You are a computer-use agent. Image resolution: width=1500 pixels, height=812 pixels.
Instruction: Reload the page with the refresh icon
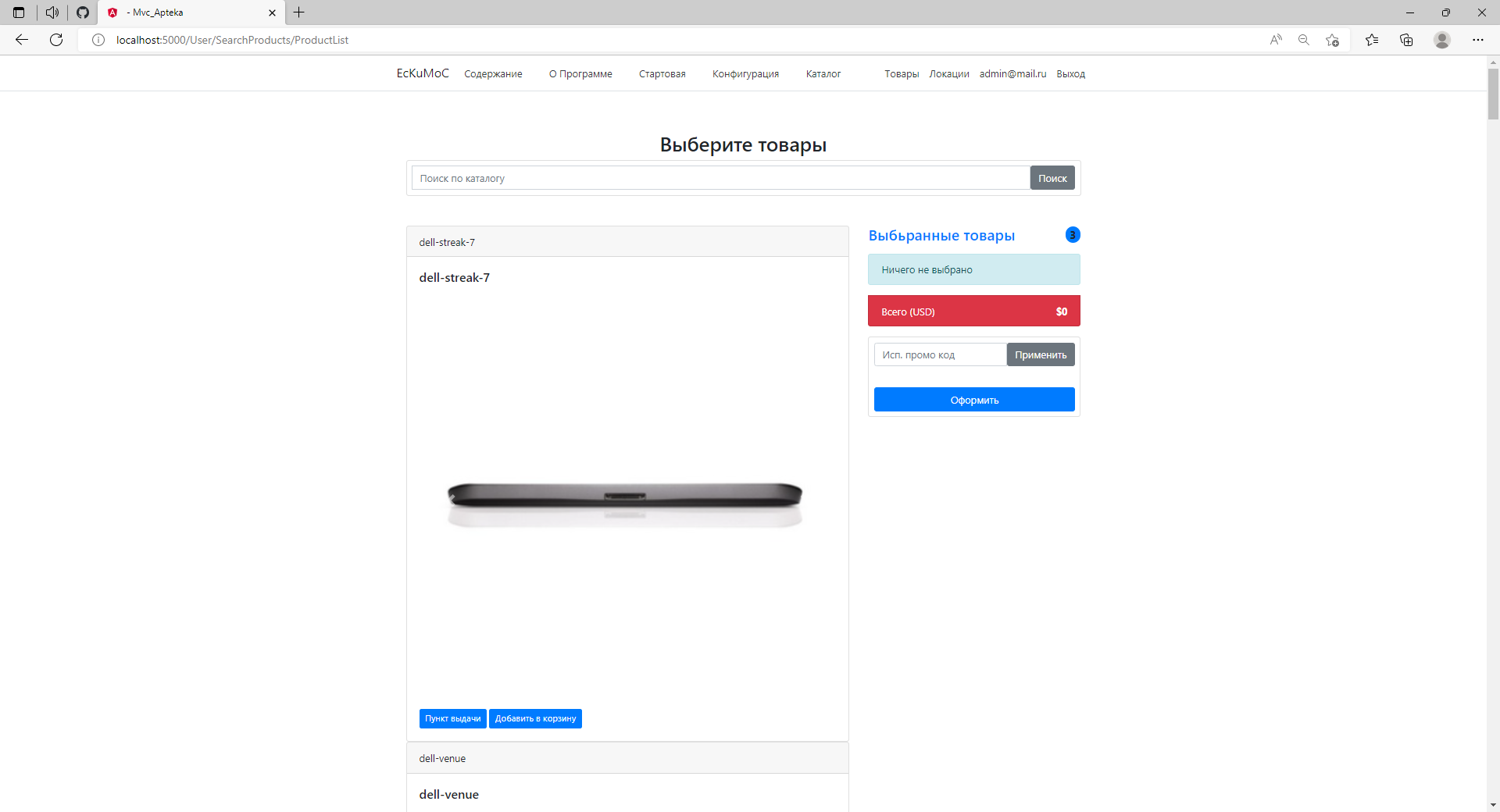[55, 40]
